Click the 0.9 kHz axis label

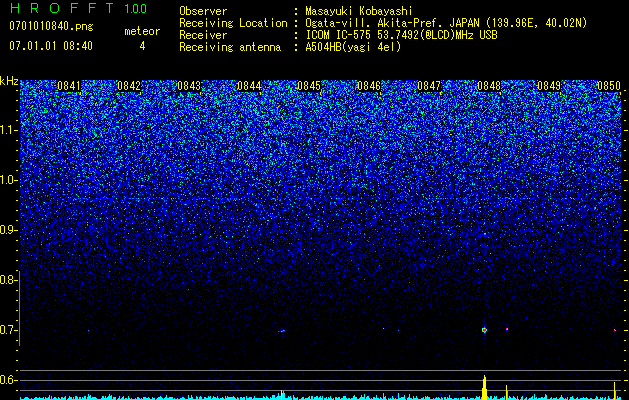(x=7, y=230)
